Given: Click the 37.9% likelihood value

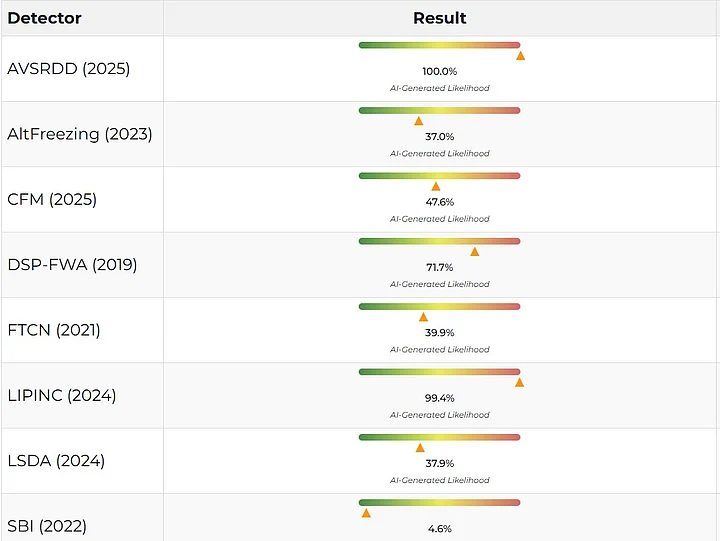Looking at the screenshot, I should [439, 463].
